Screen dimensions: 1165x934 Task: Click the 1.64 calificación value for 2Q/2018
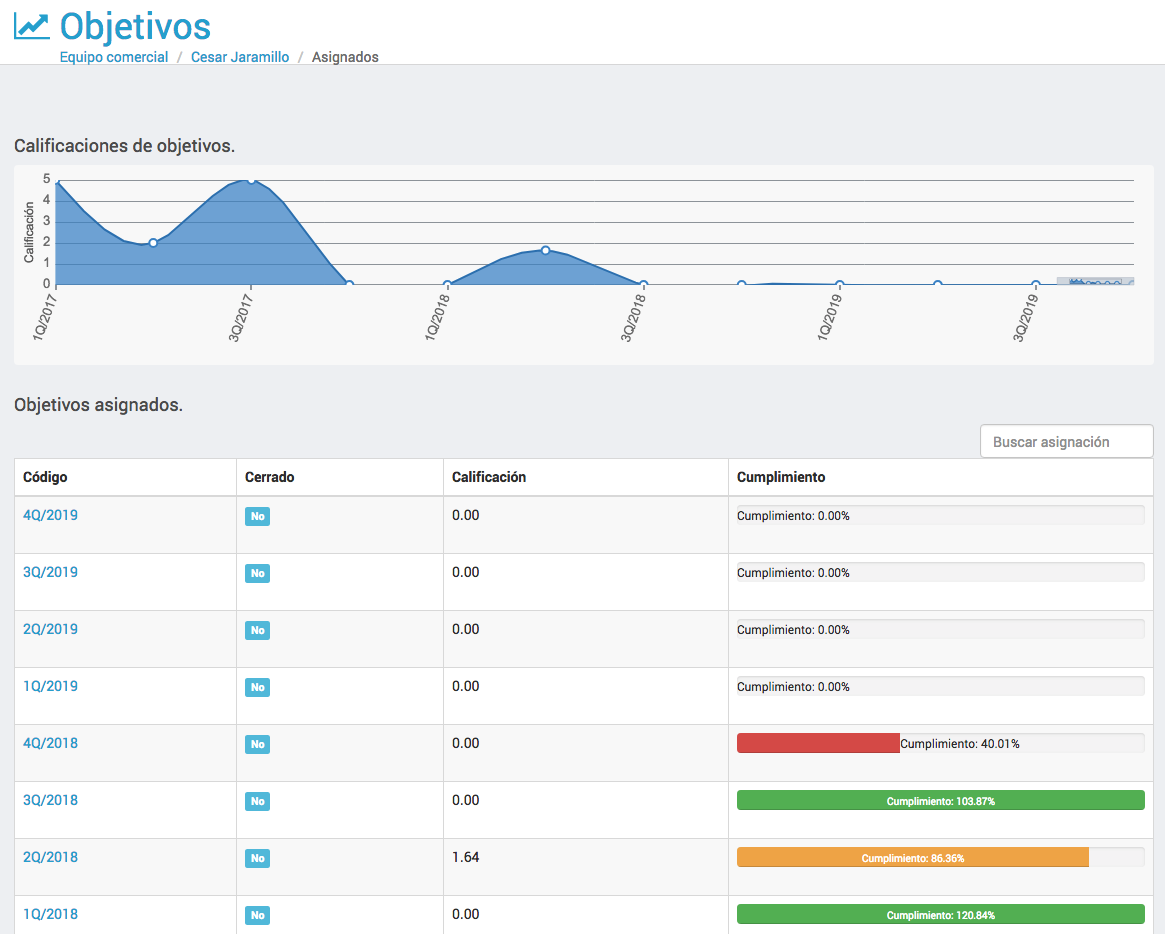click(466, 857)
